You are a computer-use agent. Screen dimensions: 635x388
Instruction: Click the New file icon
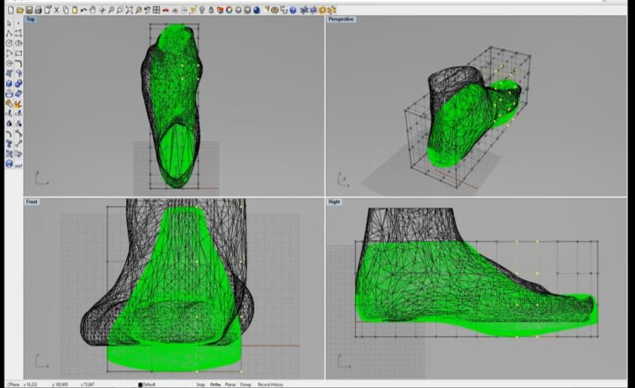click(x=11, y=10)
